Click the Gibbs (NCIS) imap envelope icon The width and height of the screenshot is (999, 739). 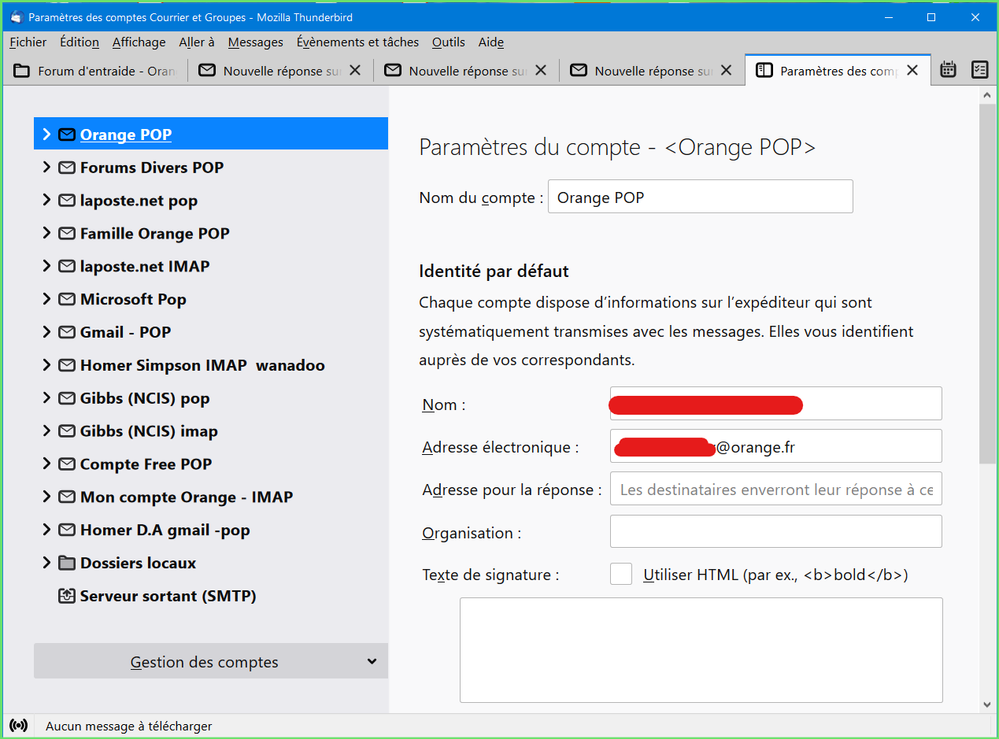click(67, 431)
